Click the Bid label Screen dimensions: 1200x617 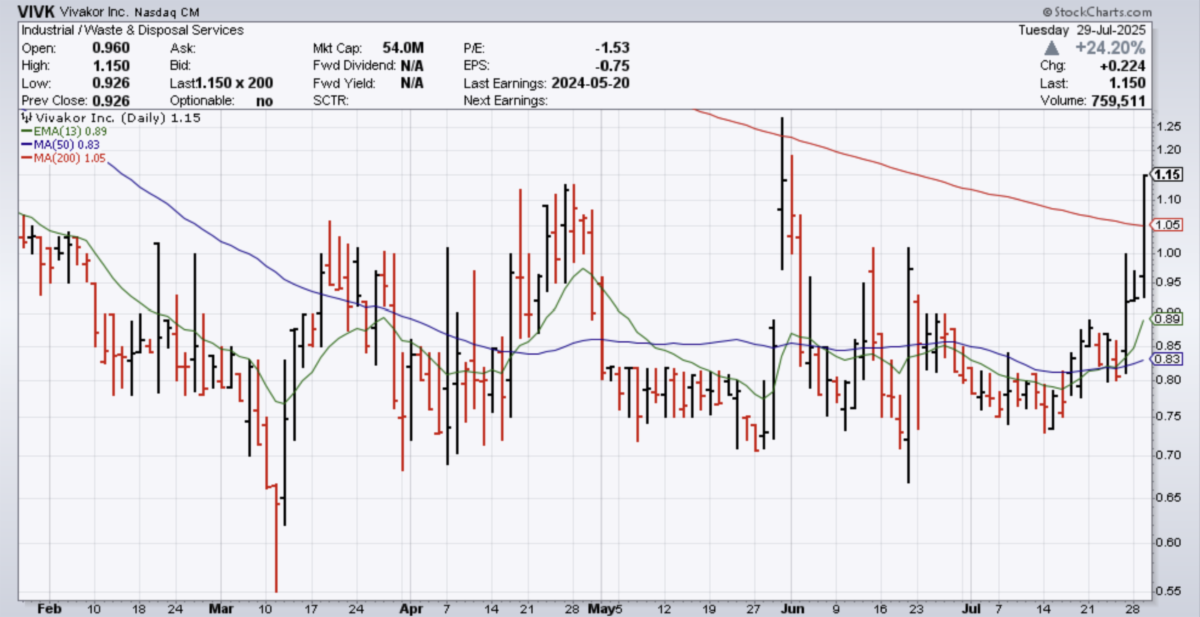pos(181,65)
